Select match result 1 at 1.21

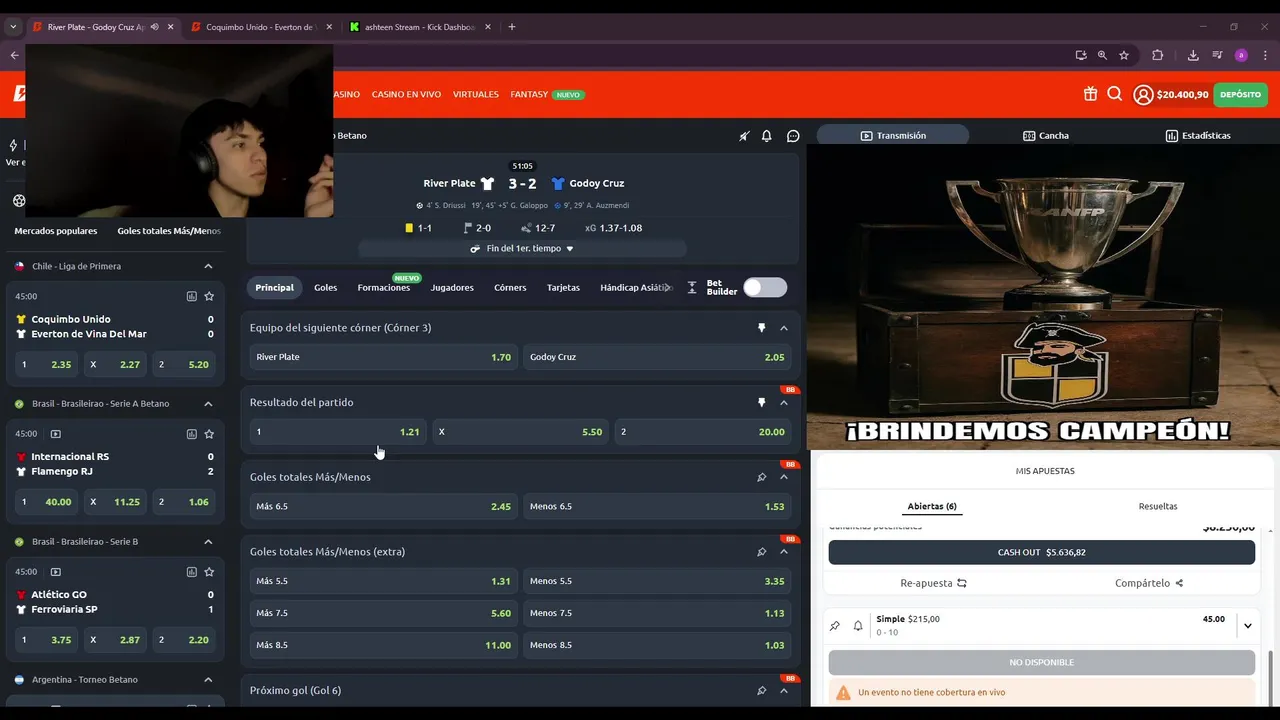pyautogui.click(x=338, y=432)
